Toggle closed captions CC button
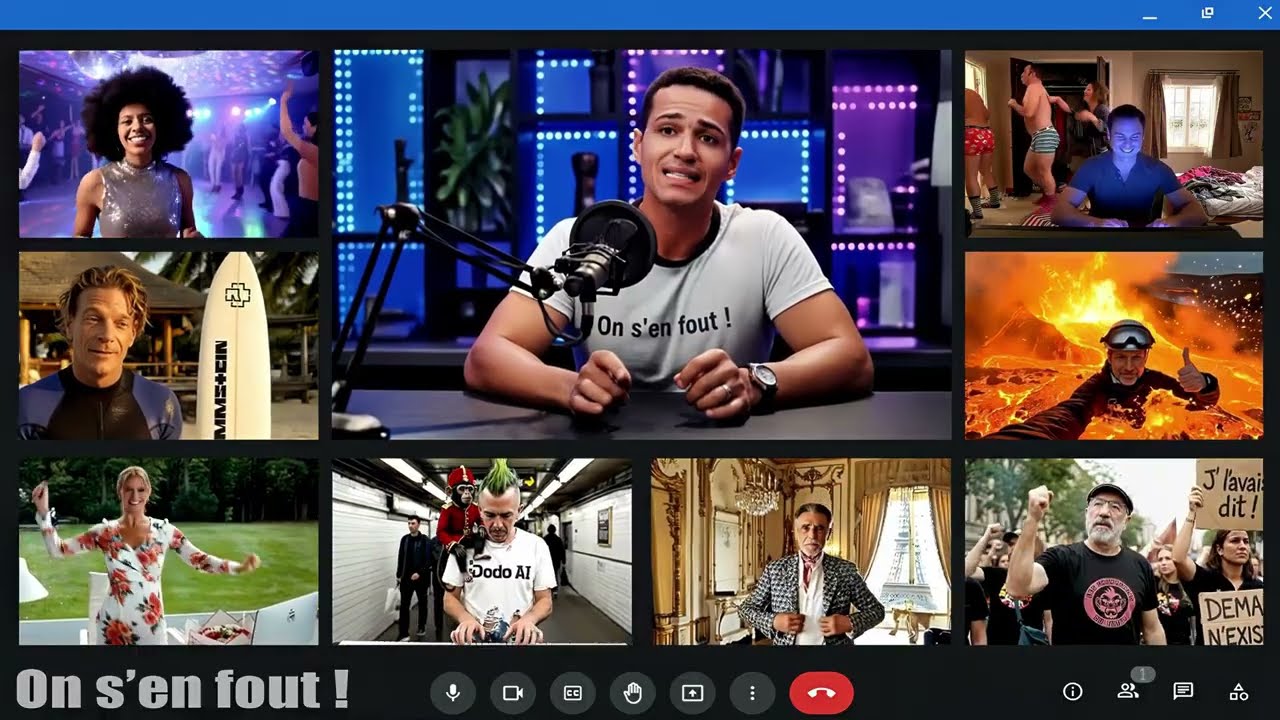Screen dimensions: 1280x720 [x=573, y=692]
